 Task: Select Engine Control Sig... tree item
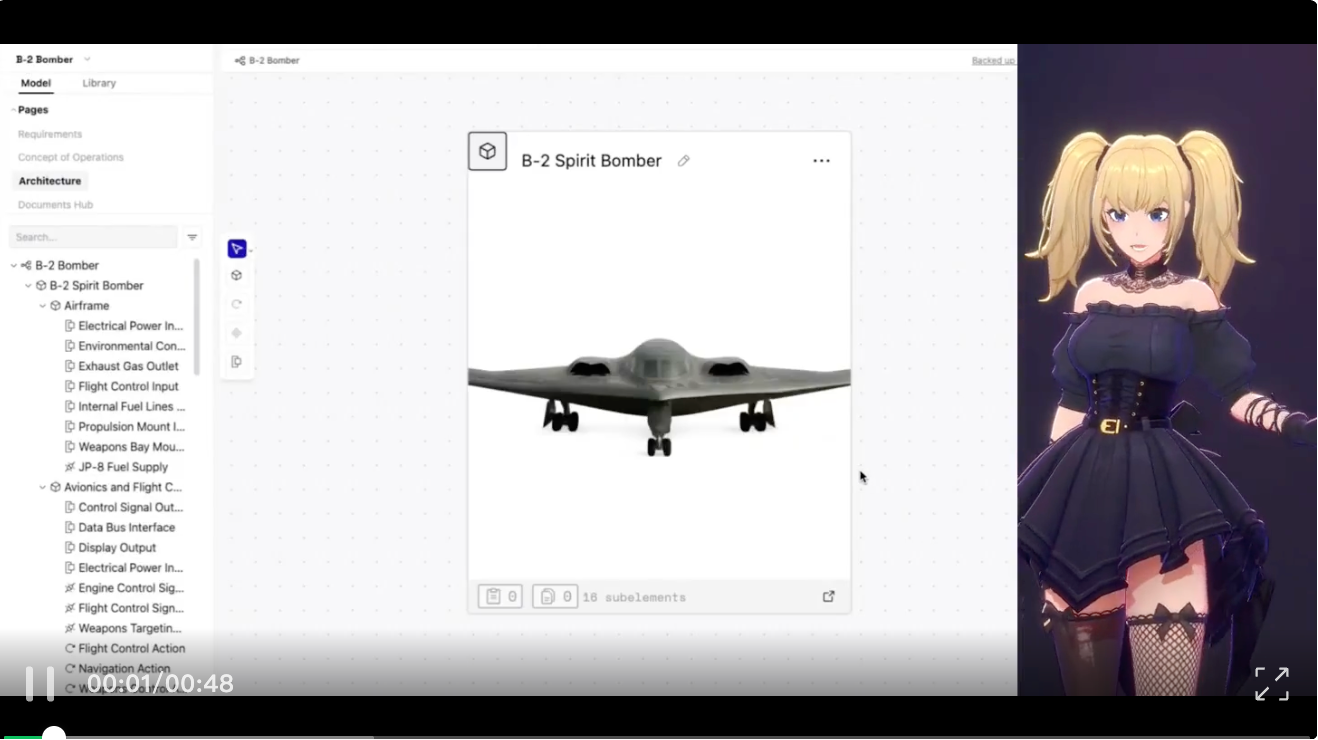(123, 588)
